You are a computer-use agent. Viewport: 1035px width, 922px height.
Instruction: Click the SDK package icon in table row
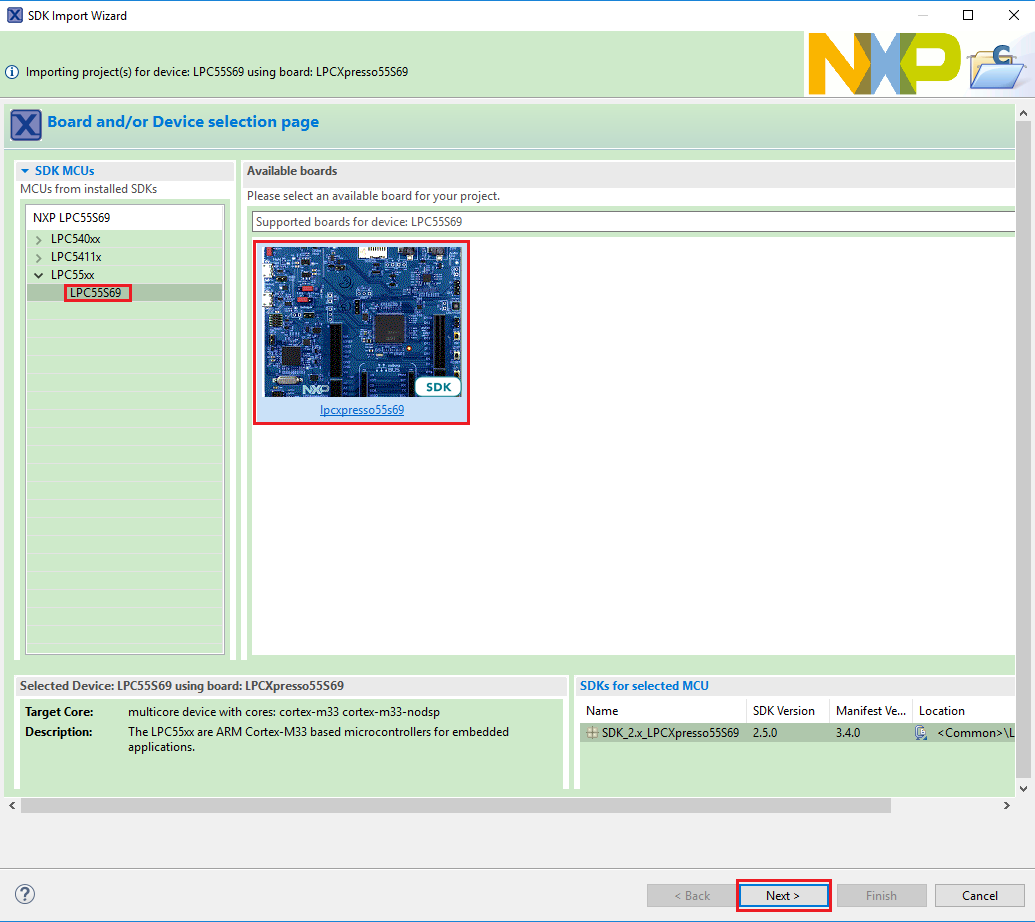click(592, 733)
